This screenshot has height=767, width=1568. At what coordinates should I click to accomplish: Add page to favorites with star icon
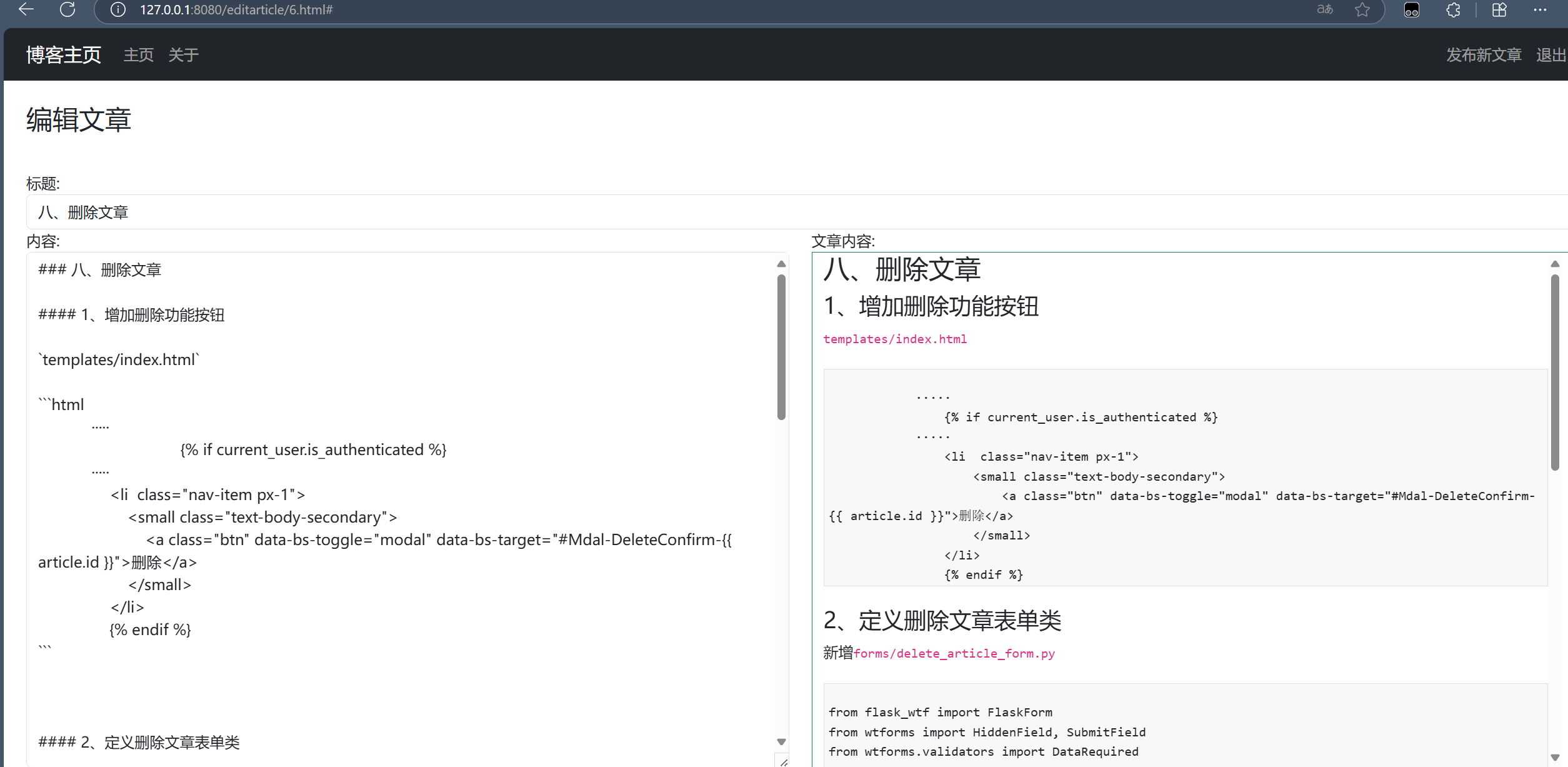pyautogui.click(x=1362, y=9)
